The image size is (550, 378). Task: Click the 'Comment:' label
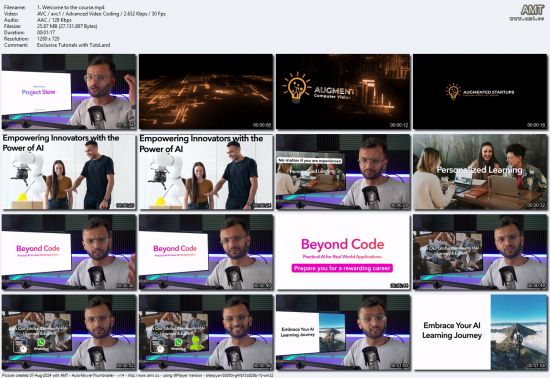point(16,45)
